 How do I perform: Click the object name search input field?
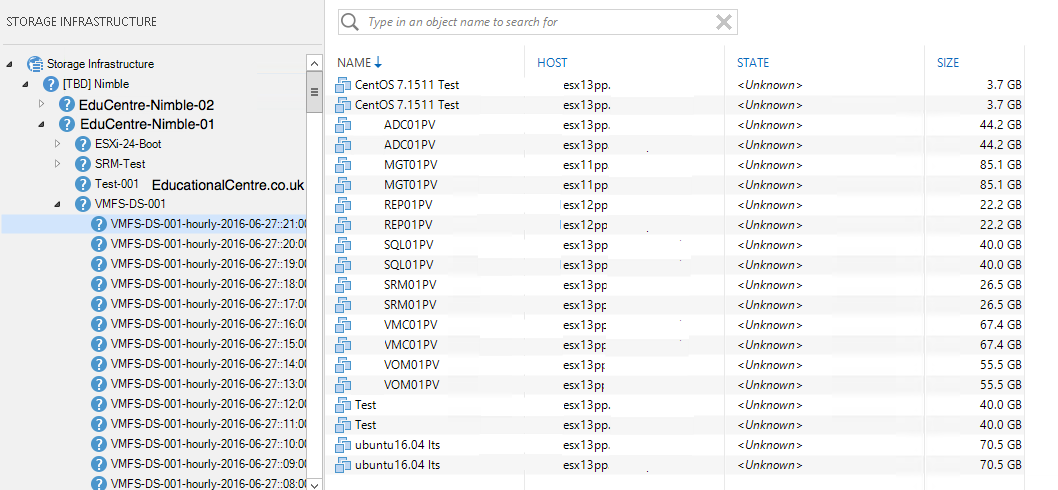click(x=537, y=22)
